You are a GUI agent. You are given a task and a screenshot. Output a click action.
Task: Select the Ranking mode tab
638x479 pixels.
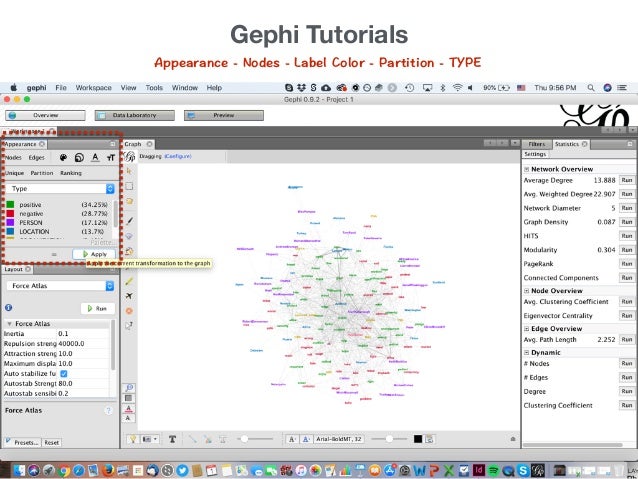[x=71, y=173]
